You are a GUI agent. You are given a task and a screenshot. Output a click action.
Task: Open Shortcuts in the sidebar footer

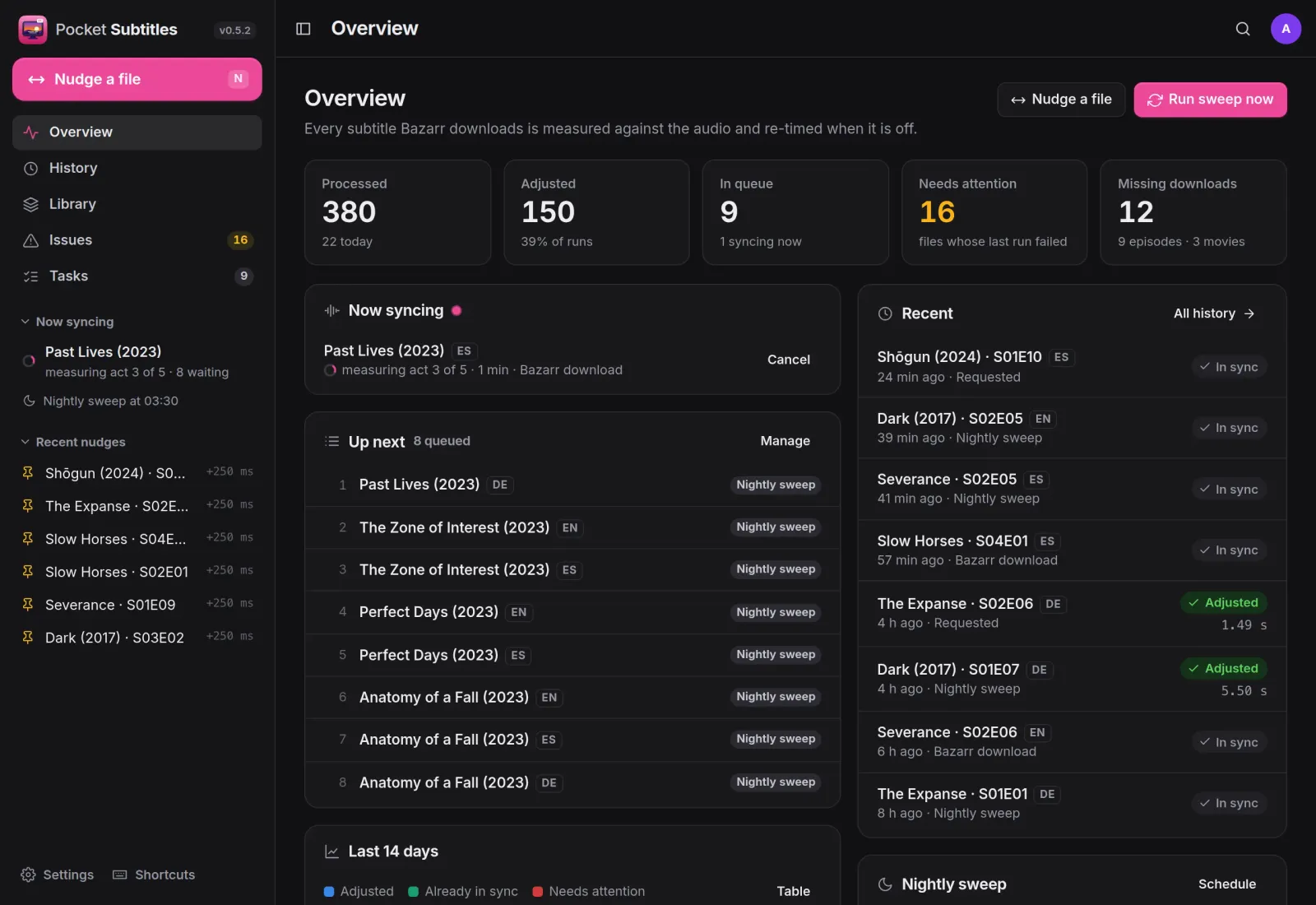point(154,875)
